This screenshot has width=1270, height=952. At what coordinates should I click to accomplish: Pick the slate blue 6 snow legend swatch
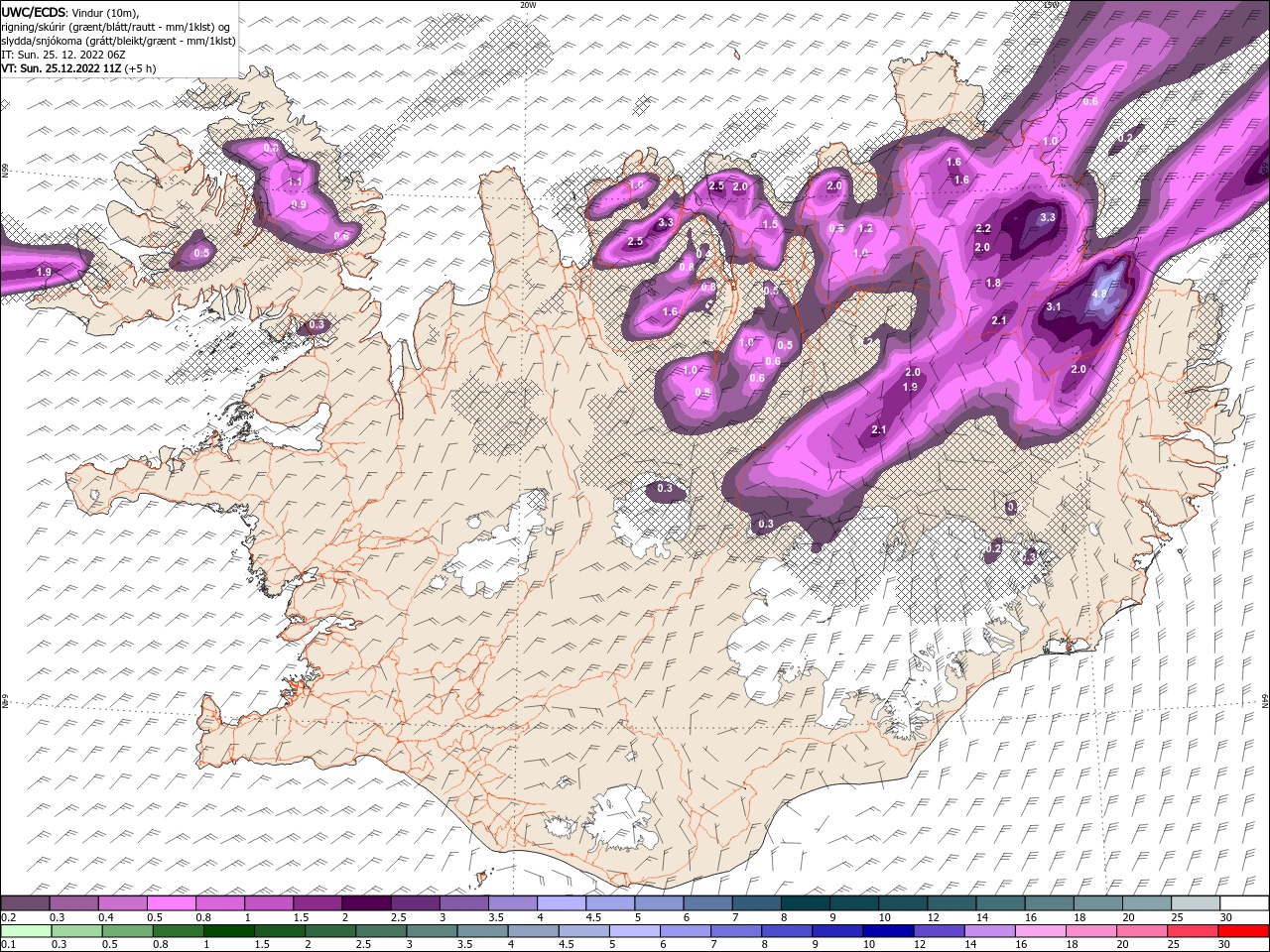[x=707, y=903]
